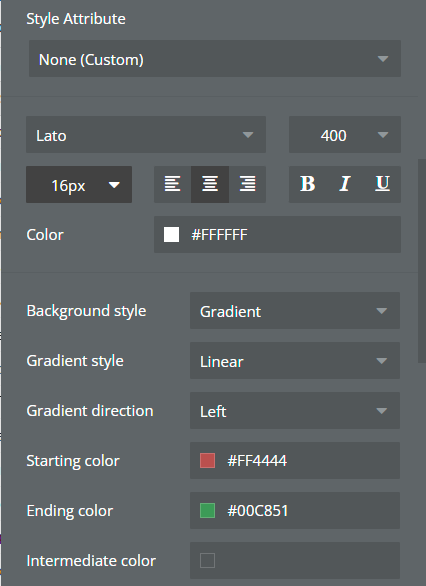
Task: Select right text alignment icon
Action: coord(247,184)
